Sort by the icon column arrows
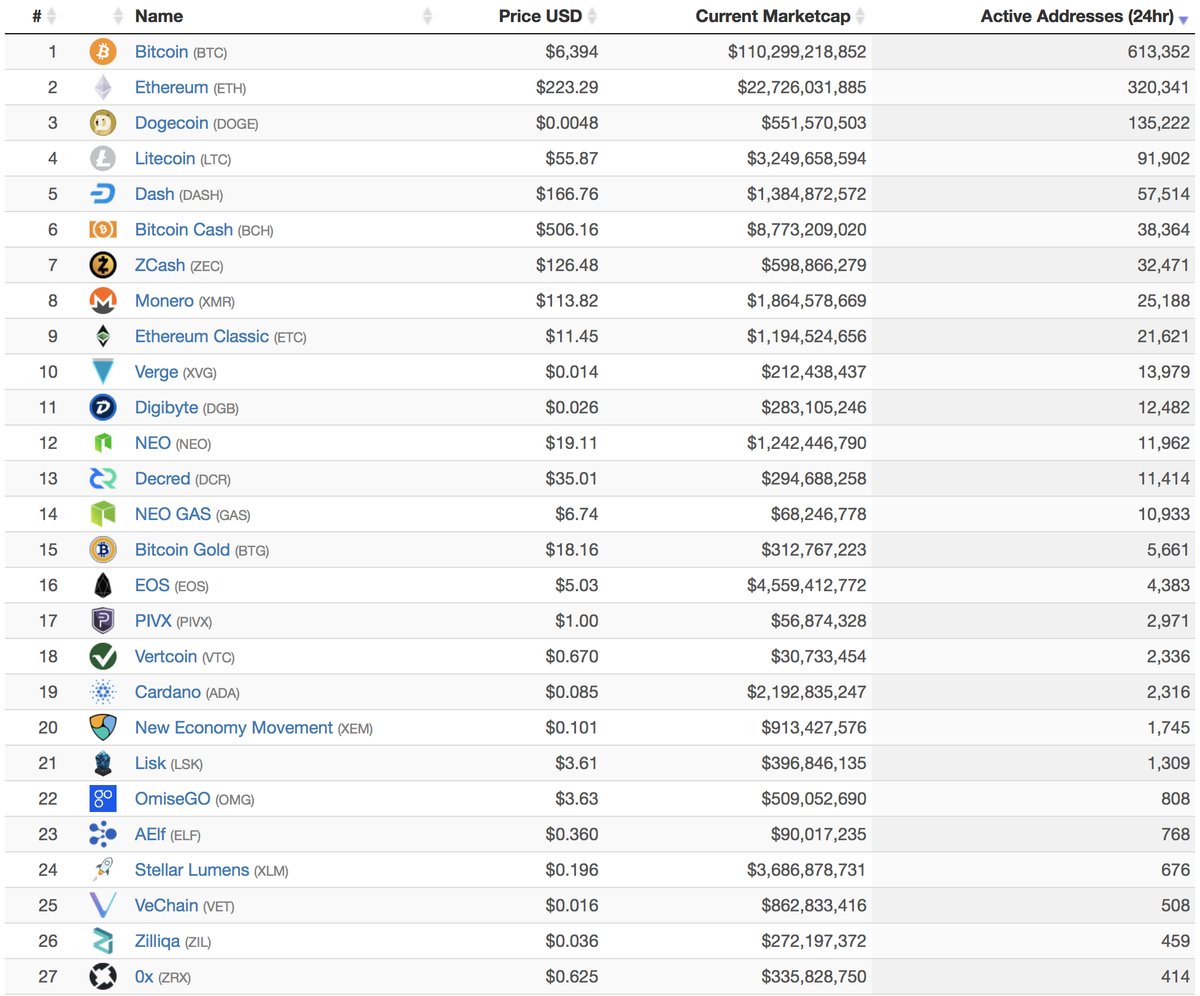The height and width of the screenshot is (996, 1200). pyautogui.click(x=118, y=16)
